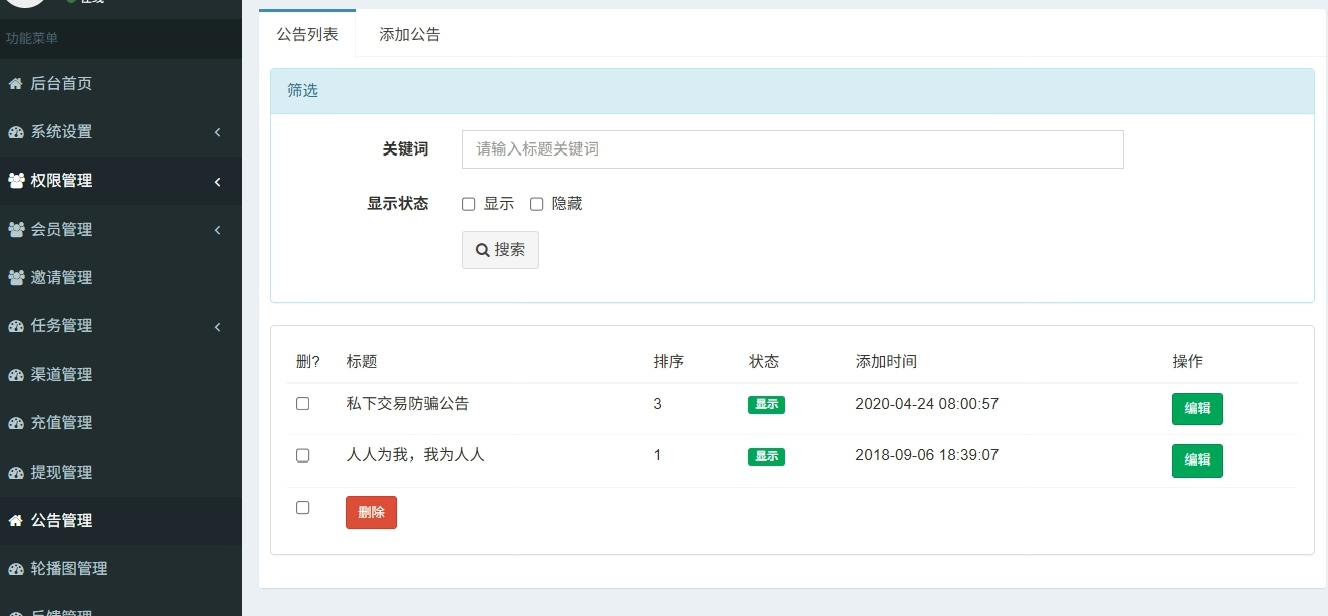
Task: Click the home icon beside 后台首页
Action: tap(15, 84)
